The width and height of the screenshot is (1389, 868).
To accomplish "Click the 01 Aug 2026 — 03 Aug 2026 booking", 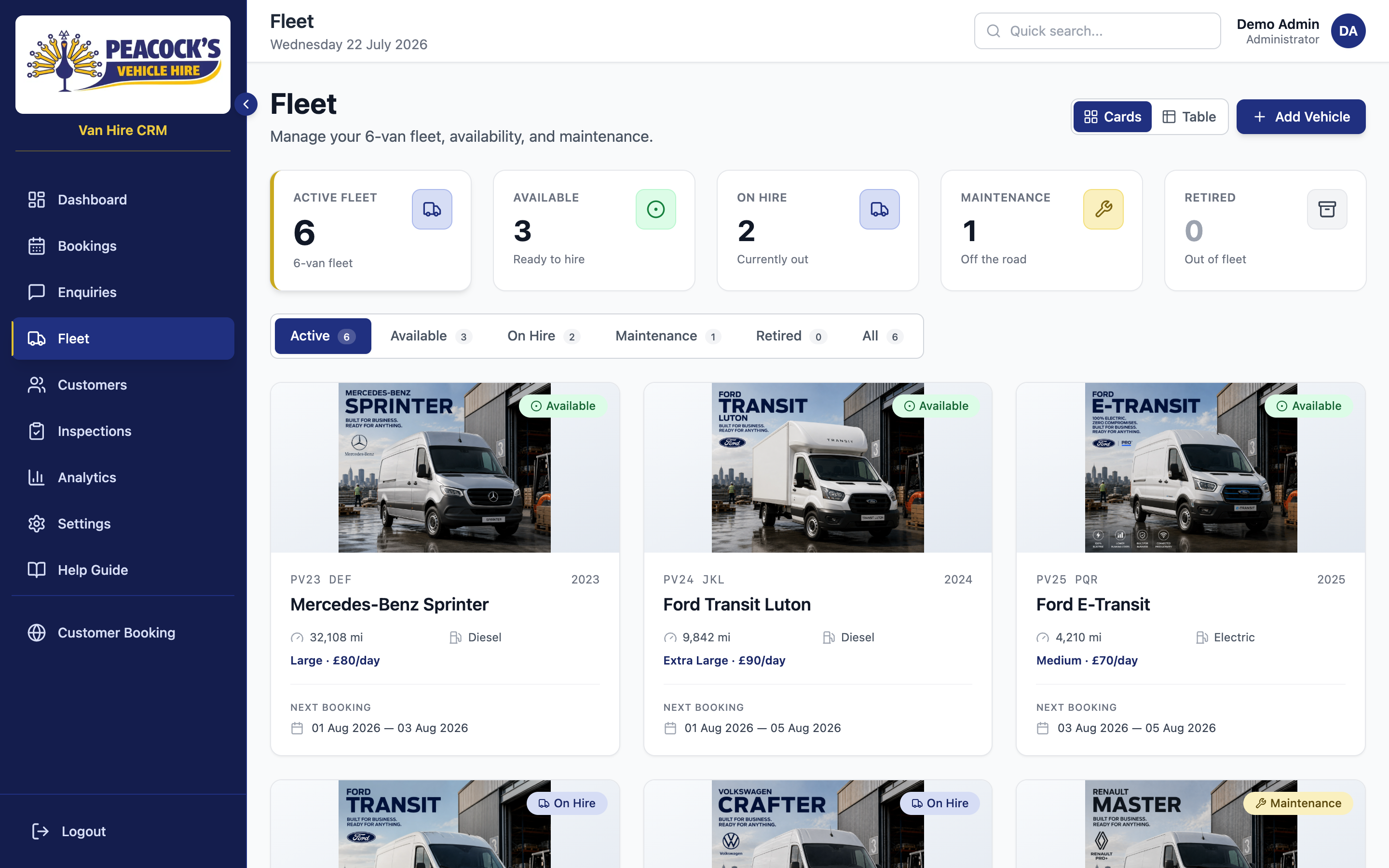I will click(x=390, y=729).
